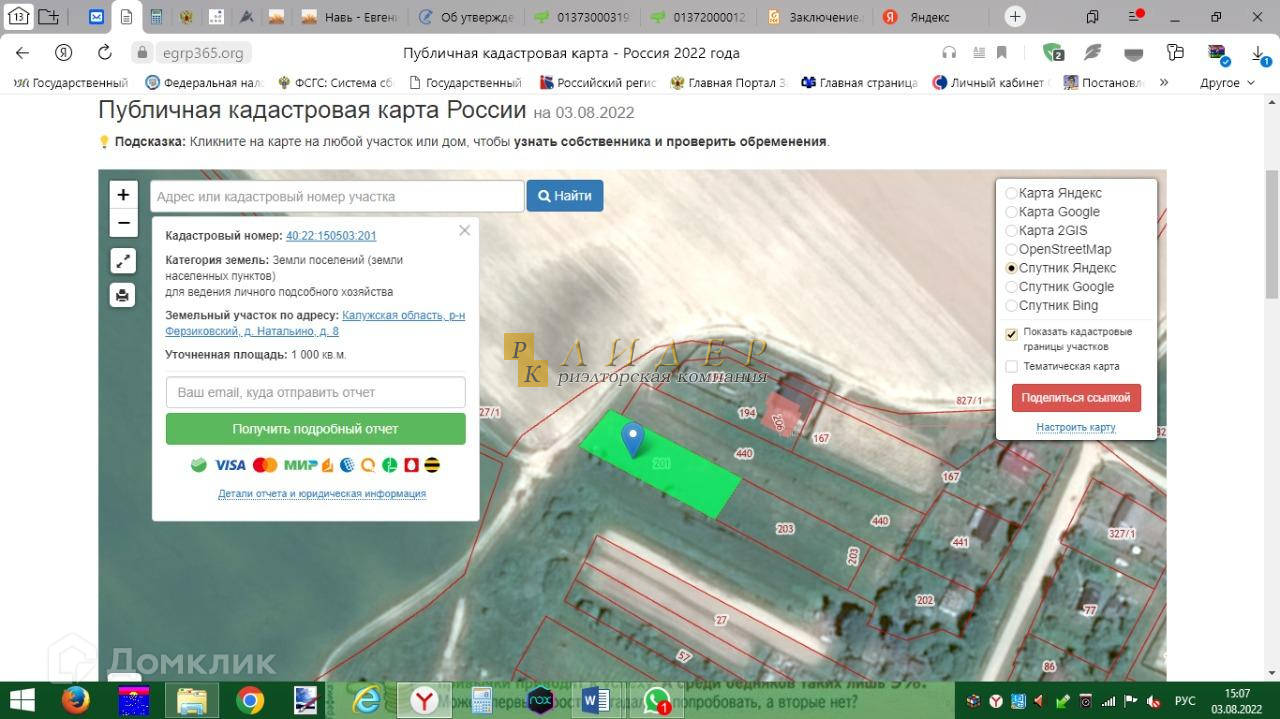Open the map in fullscreen mode

pyautogui.click(x=123, y=262)
